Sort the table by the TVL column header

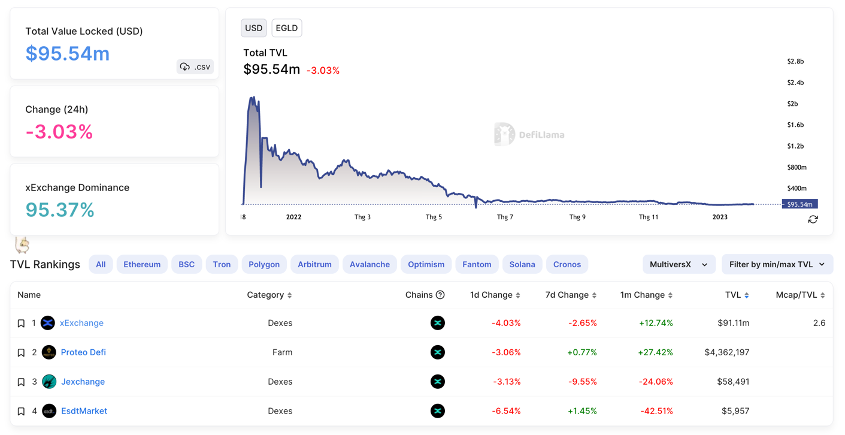738,295
